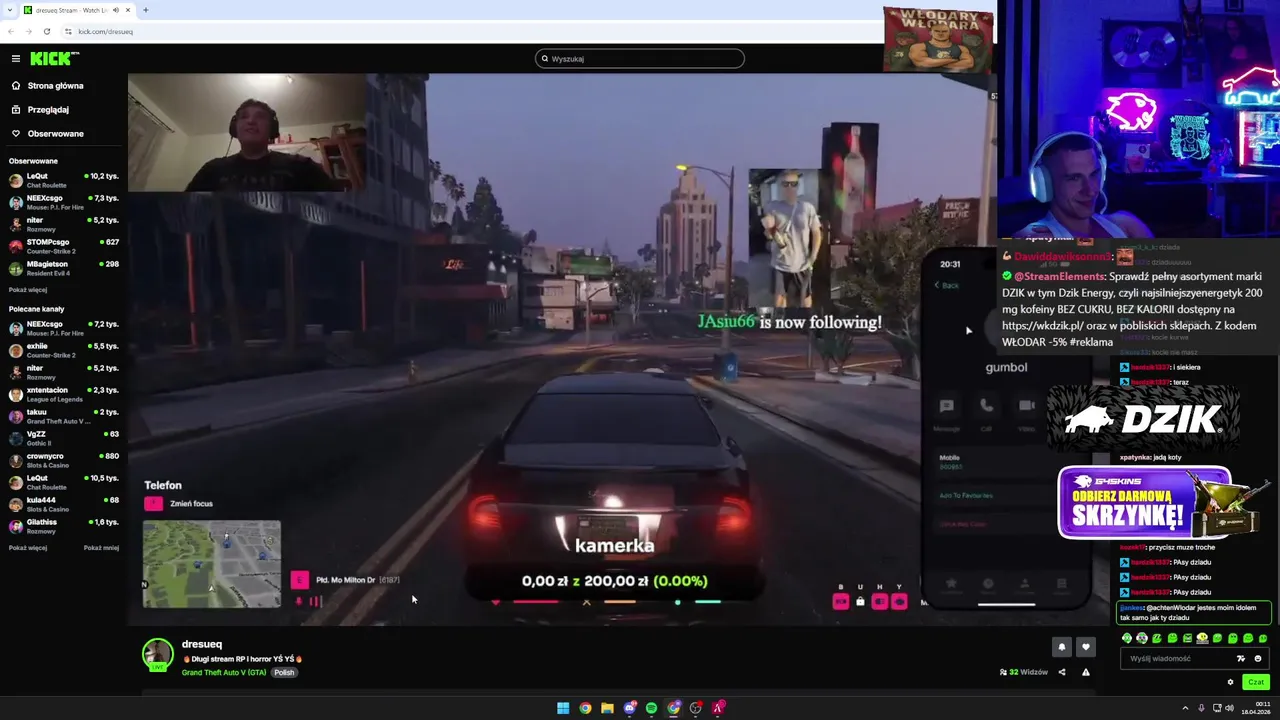Open Discord from taskbar
Screen dimensions: 1280x720
[629, 708]
